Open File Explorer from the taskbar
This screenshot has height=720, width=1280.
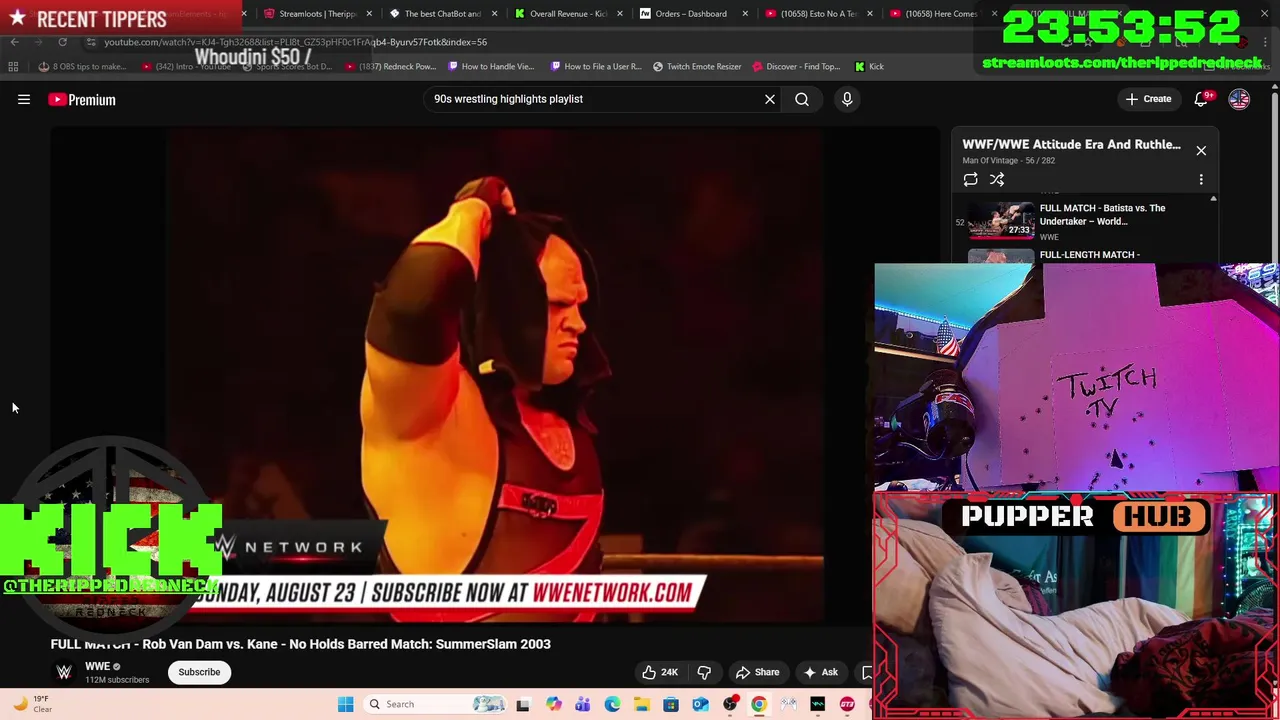(x=641, y=704)
